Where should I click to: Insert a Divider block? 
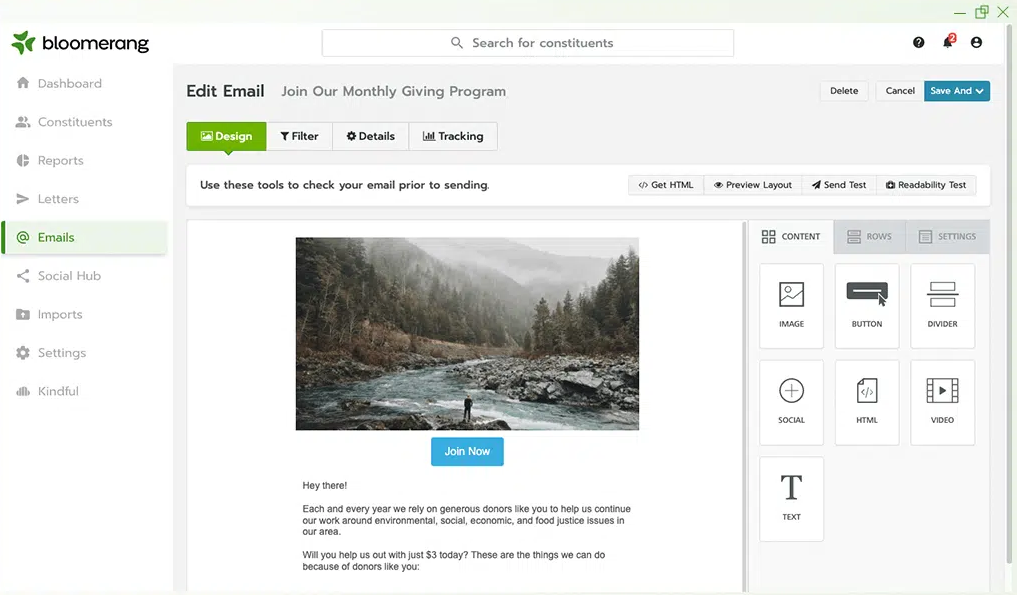coord(941,305)
